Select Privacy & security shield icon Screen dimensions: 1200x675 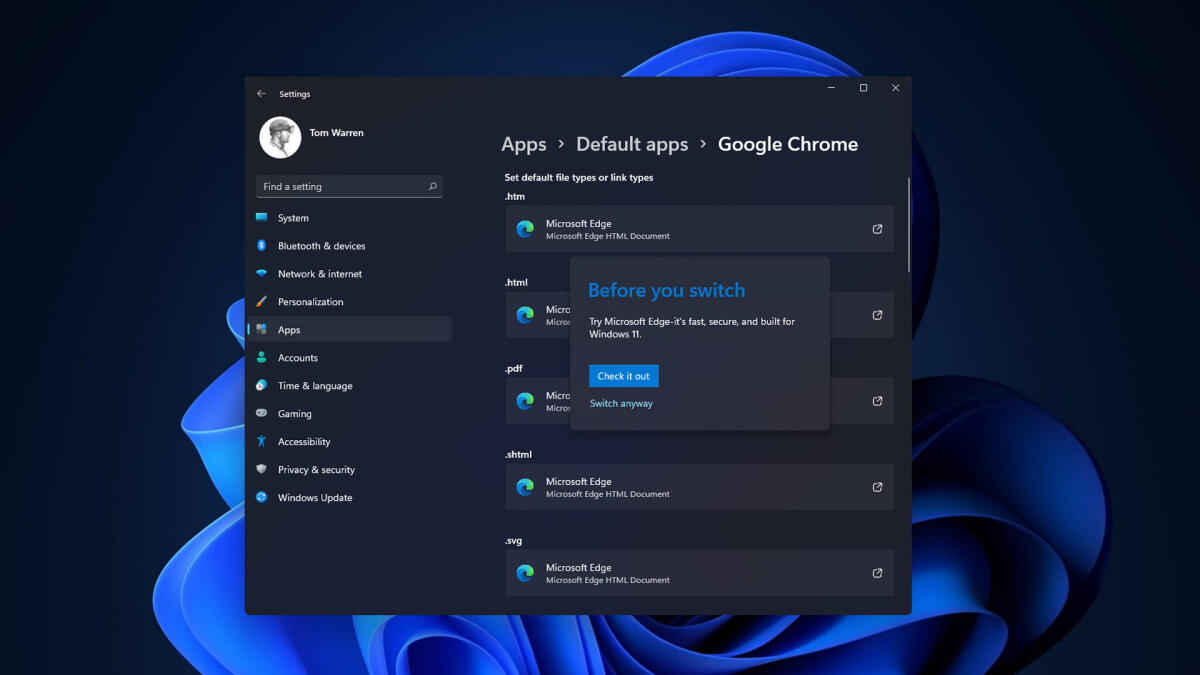pos(262,469)
